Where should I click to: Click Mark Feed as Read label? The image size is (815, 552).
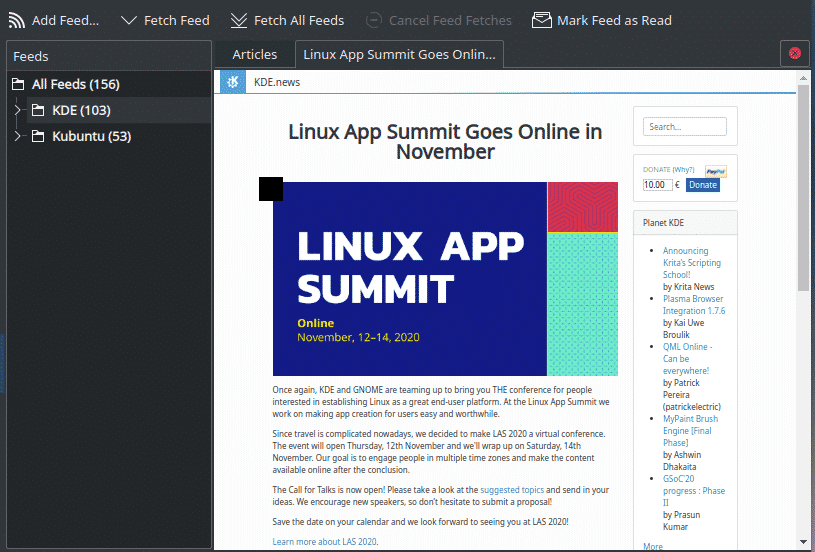point(614,20)
